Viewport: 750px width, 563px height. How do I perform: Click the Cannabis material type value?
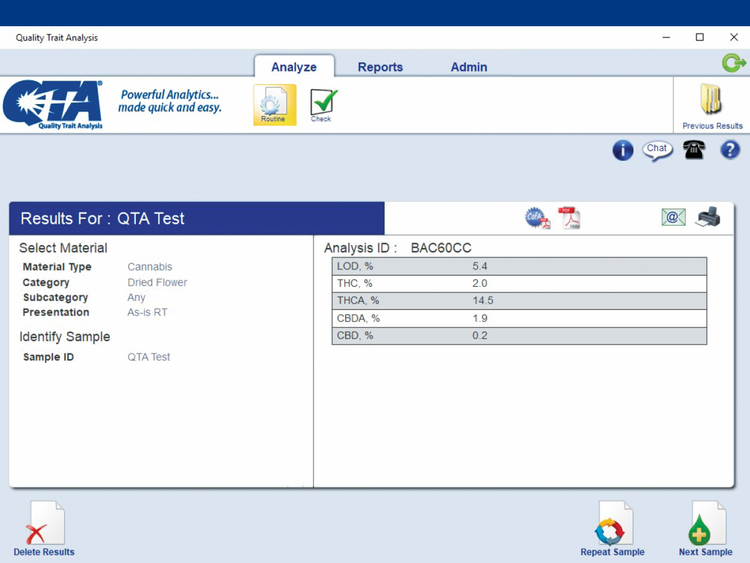click(x=150, y=267)
